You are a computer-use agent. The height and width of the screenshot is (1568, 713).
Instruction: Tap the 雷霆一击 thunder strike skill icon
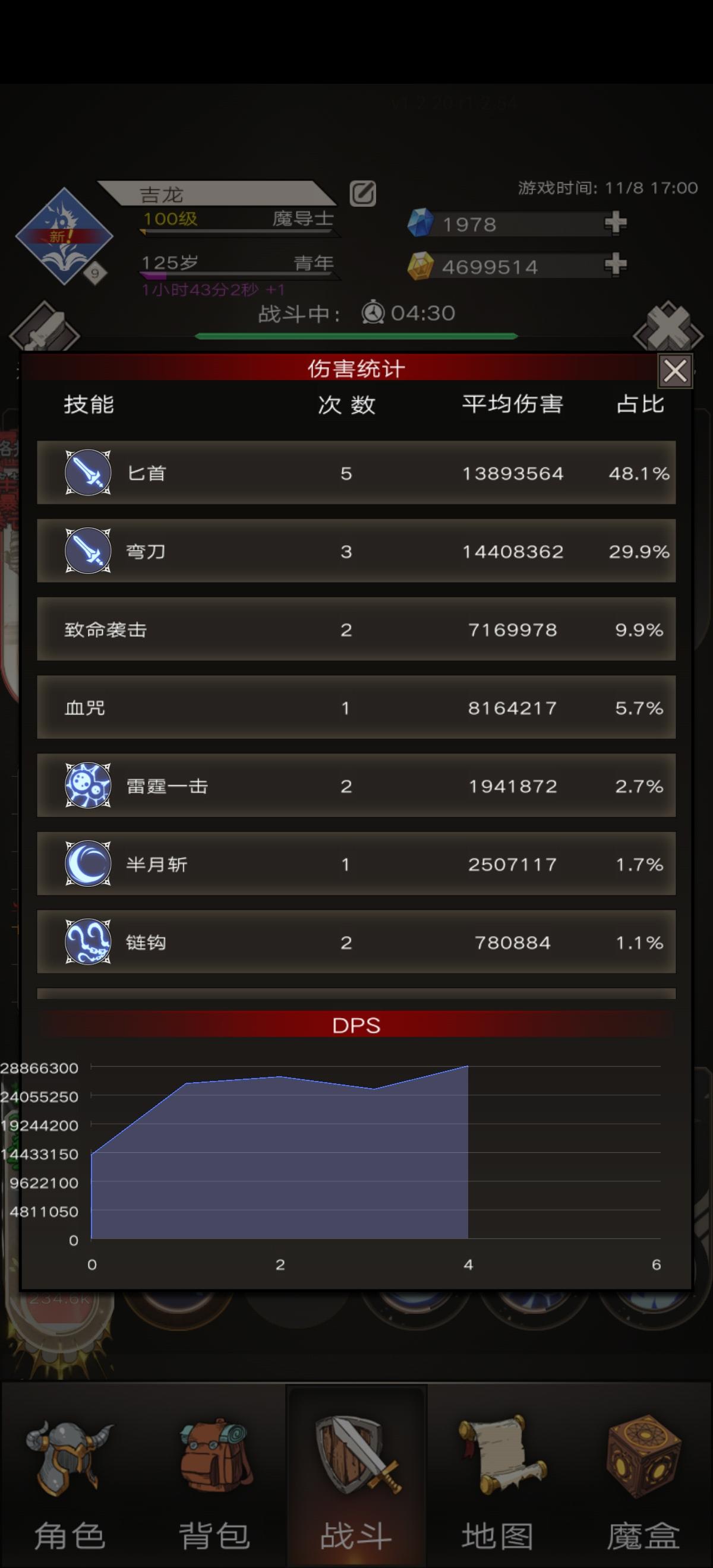point(89,785)
